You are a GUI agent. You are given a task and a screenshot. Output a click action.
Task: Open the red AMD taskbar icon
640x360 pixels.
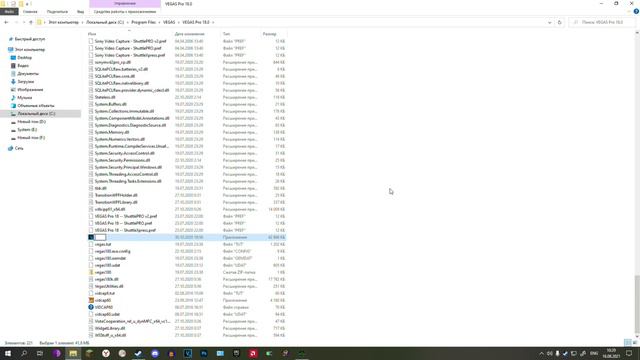click(253, 353)
